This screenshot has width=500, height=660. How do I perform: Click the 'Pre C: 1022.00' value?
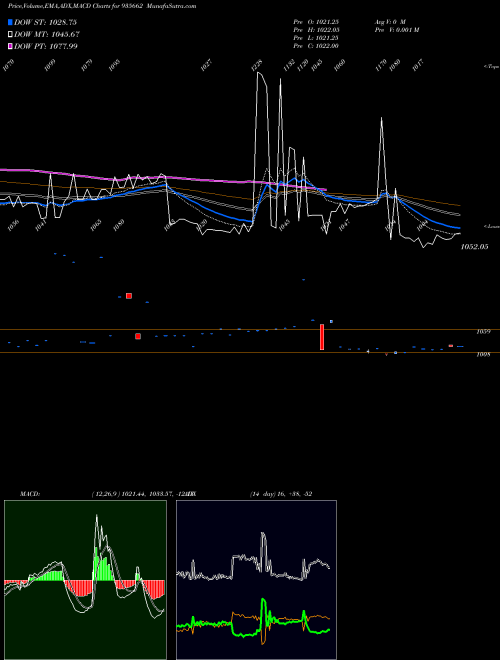(x=316, y=46)
